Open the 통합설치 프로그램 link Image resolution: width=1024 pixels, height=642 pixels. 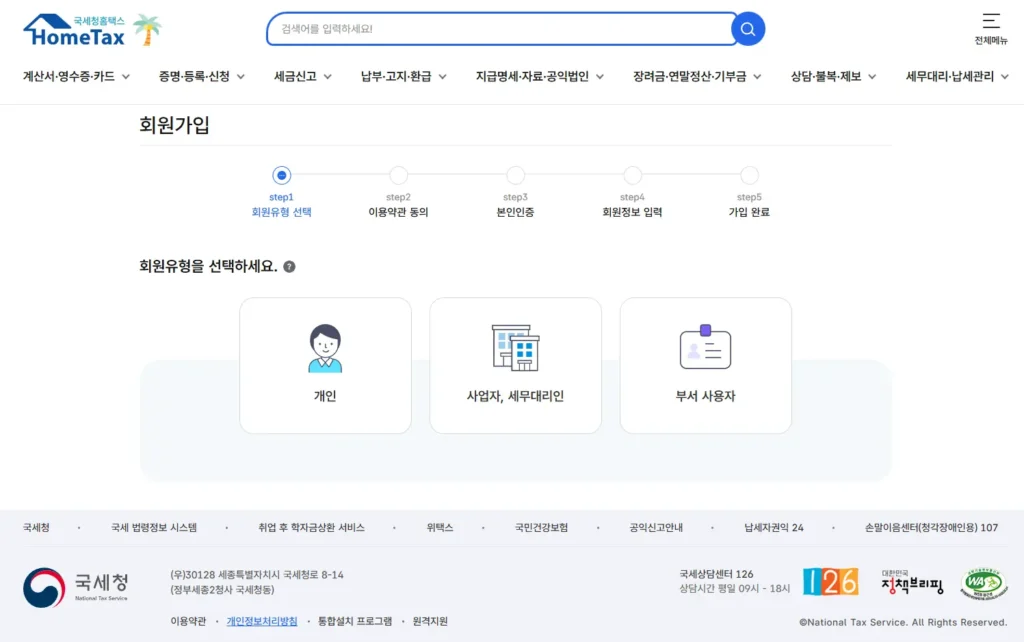pyautogui.click(x=355, y=621)
